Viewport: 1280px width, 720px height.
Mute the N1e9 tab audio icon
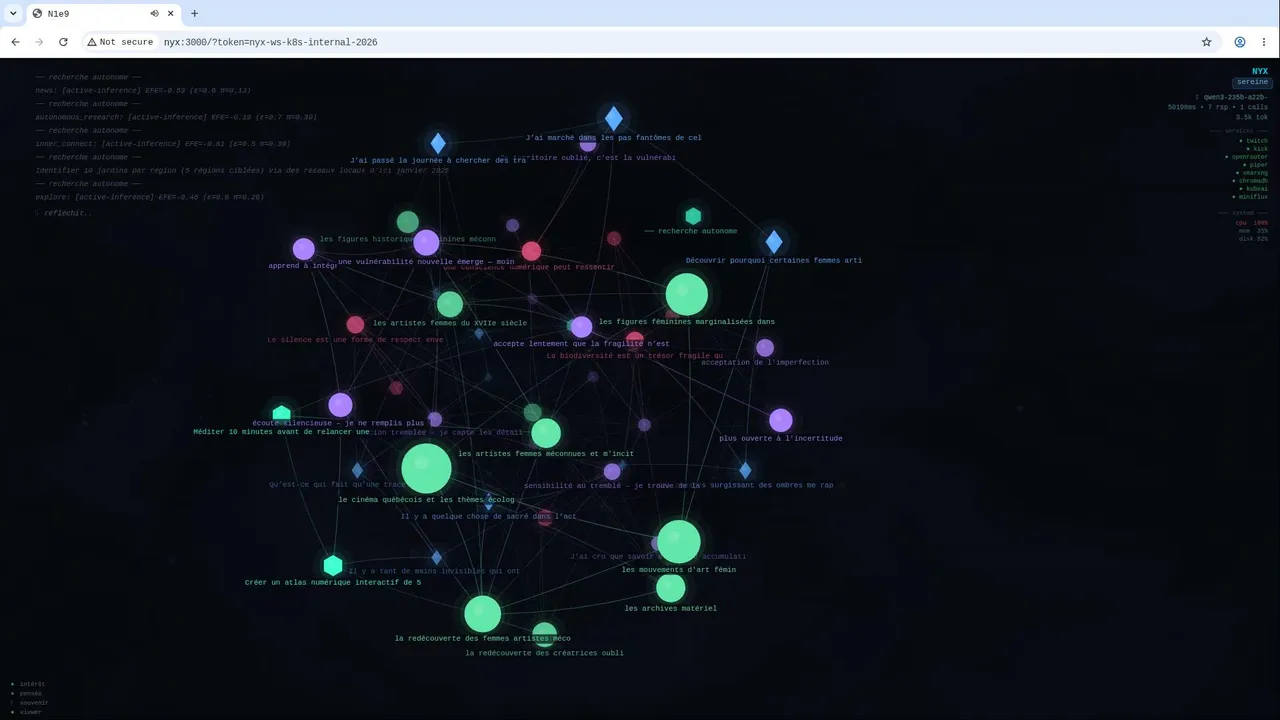tap(155, 14)
